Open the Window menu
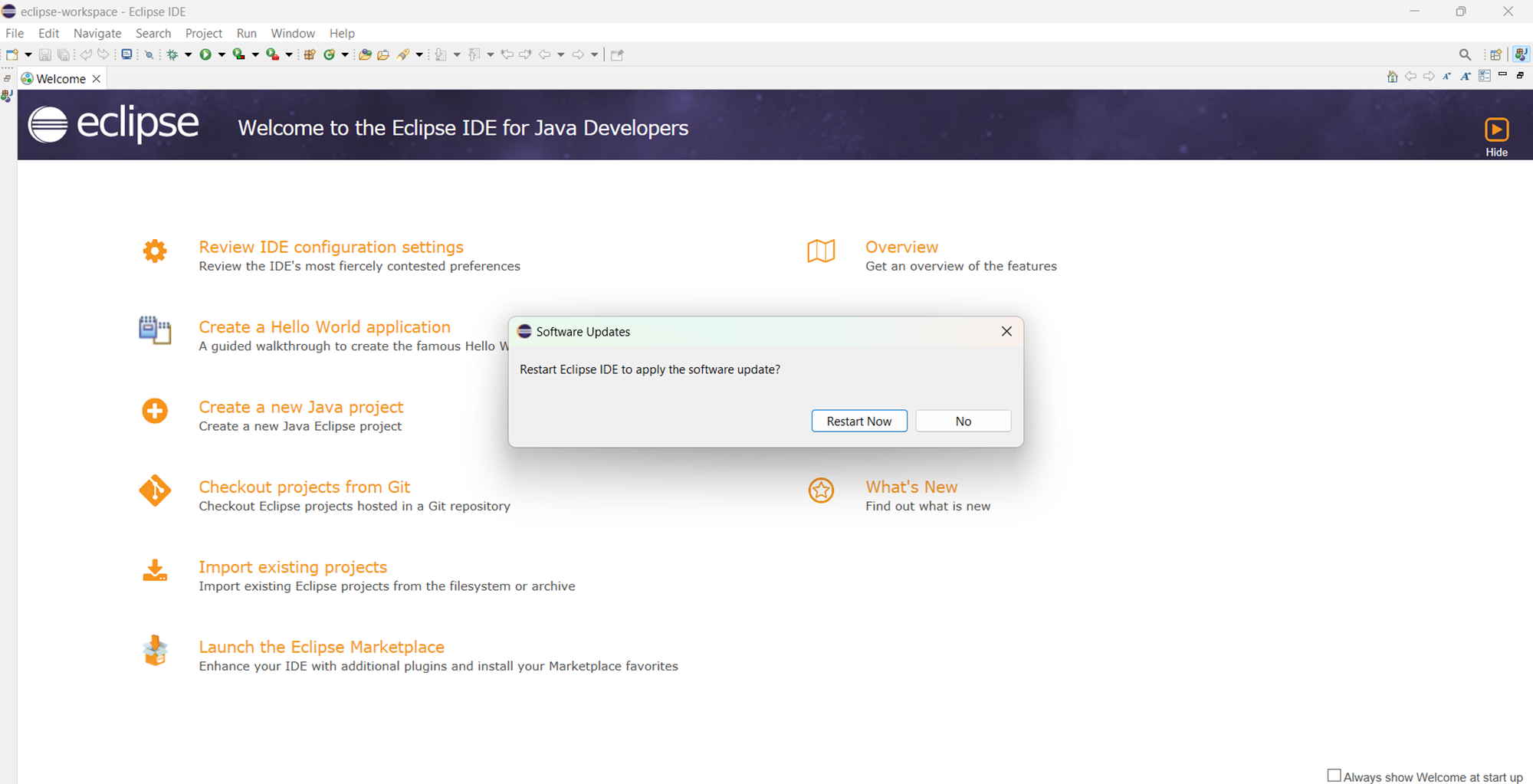Image resolution: width=1533 pixels, height=784 pixels. 292,33
